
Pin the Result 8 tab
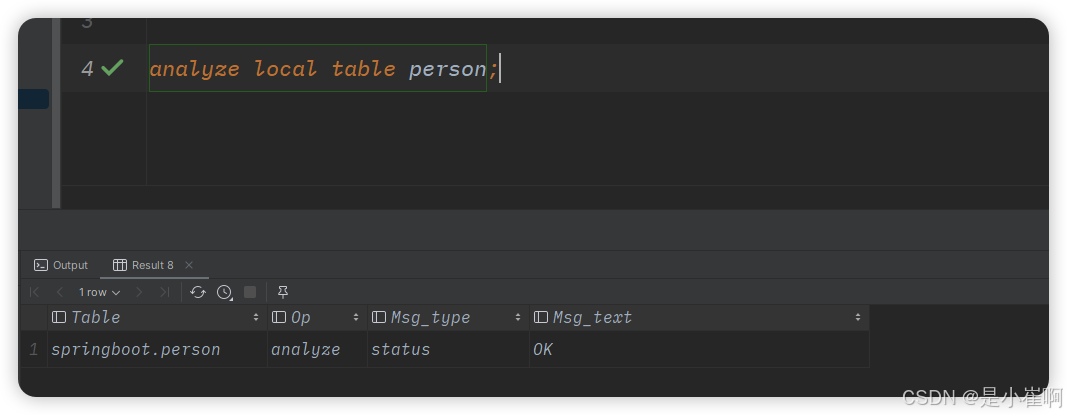coord(283,292)
